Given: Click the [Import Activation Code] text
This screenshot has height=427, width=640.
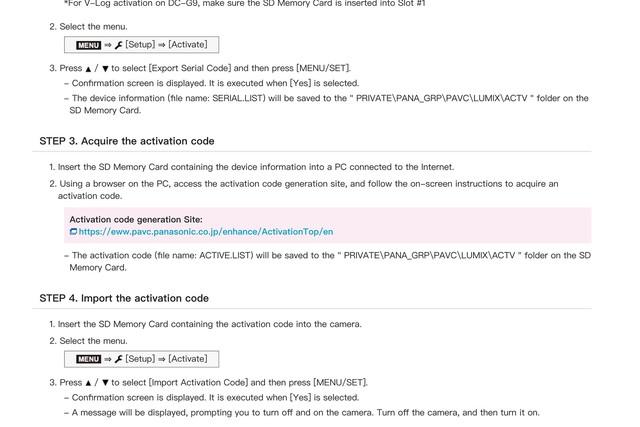Looking at the screenshot, I should [198, 383].
